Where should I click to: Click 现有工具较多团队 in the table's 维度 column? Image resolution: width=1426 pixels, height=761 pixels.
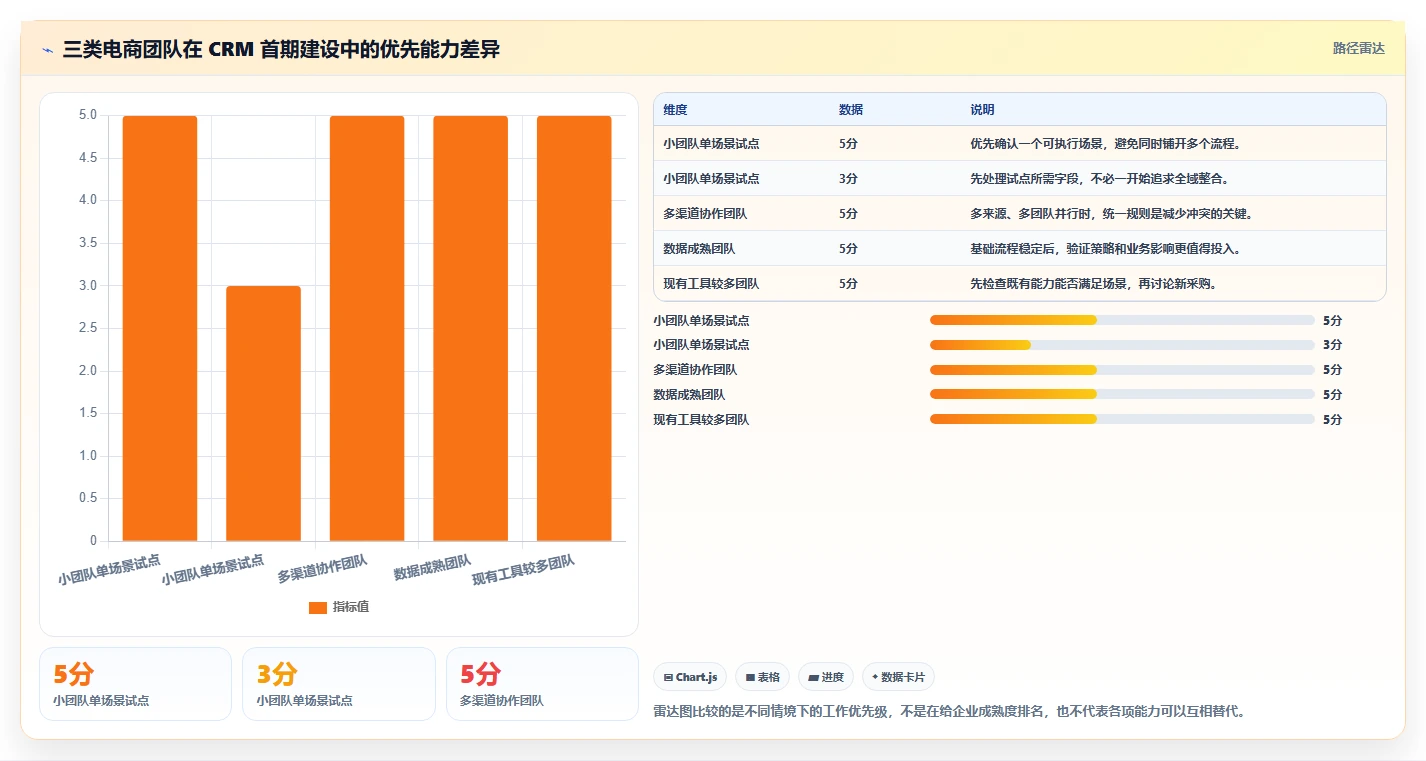(711, 284)
